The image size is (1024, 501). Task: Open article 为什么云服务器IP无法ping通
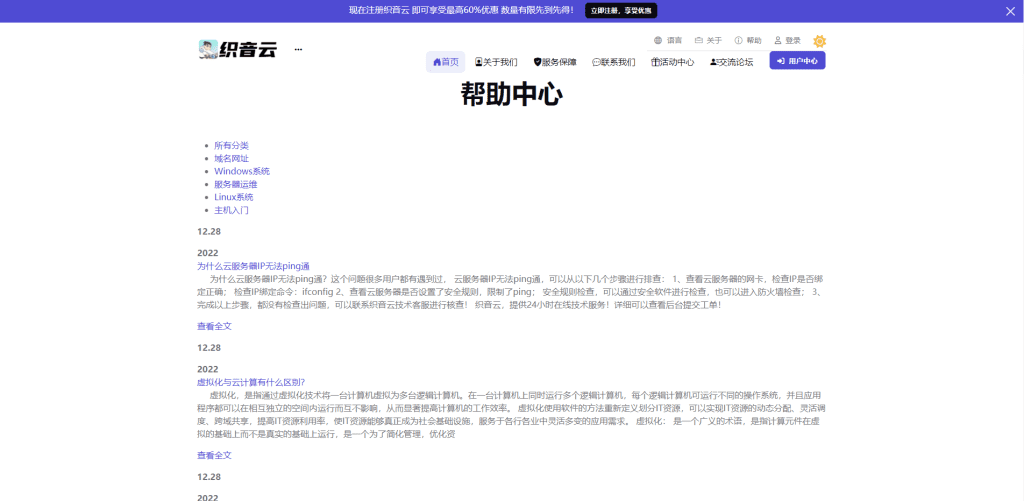tap(253, 266)
